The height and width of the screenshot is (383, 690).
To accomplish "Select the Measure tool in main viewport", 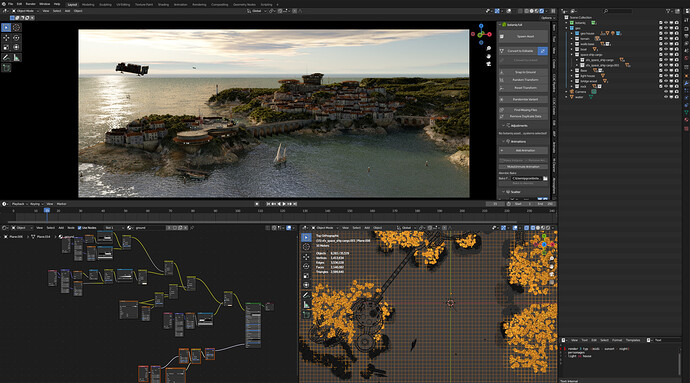I will 17,57.
